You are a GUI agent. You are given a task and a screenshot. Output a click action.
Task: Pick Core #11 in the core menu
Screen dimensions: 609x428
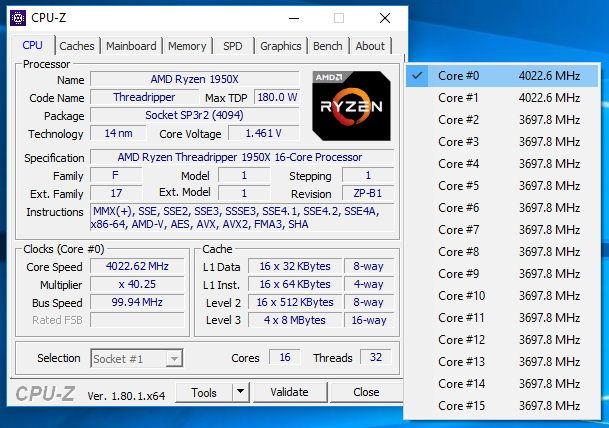coord(502,318)
